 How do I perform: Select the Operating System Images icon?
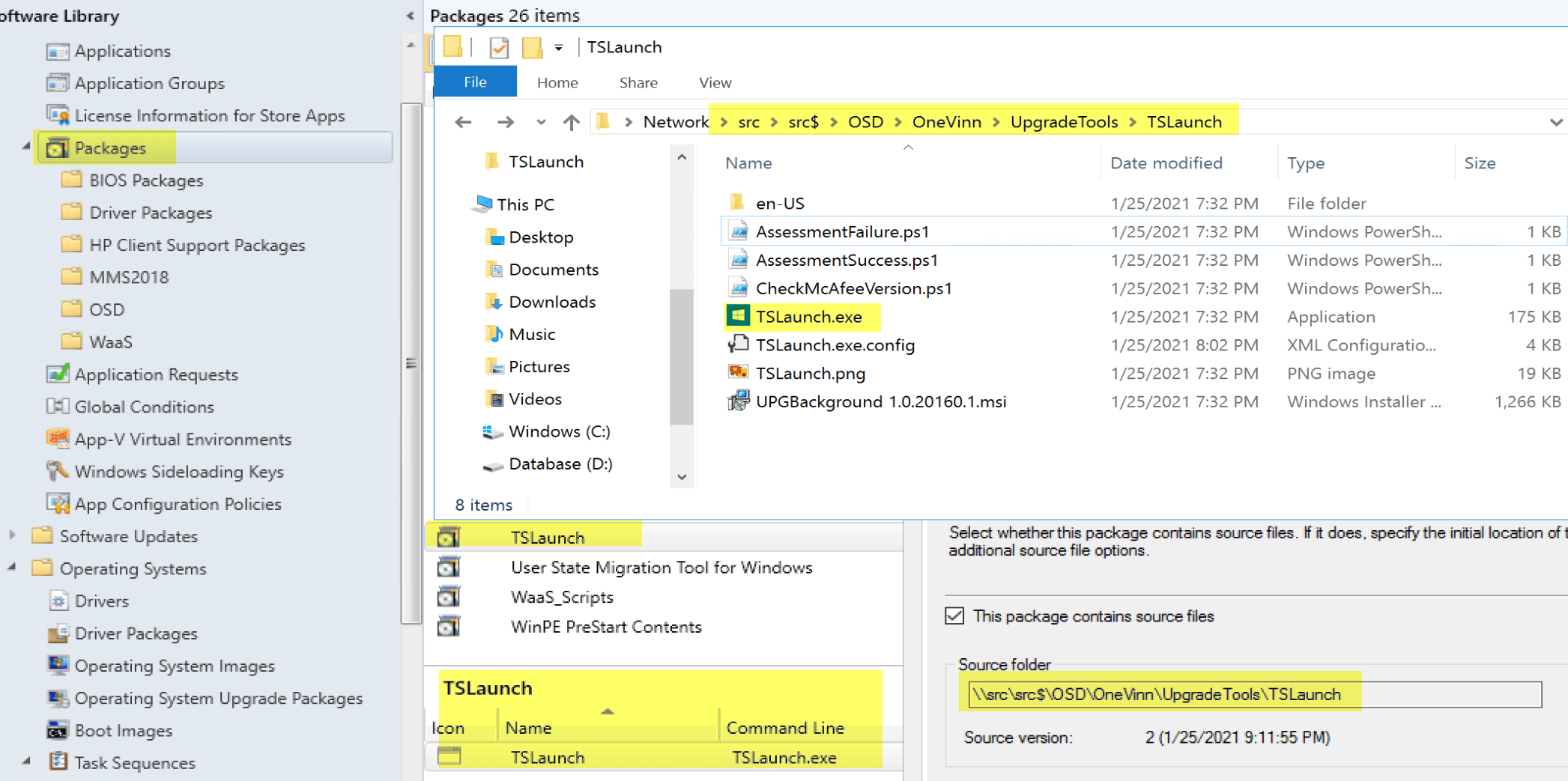coord(57,665)
